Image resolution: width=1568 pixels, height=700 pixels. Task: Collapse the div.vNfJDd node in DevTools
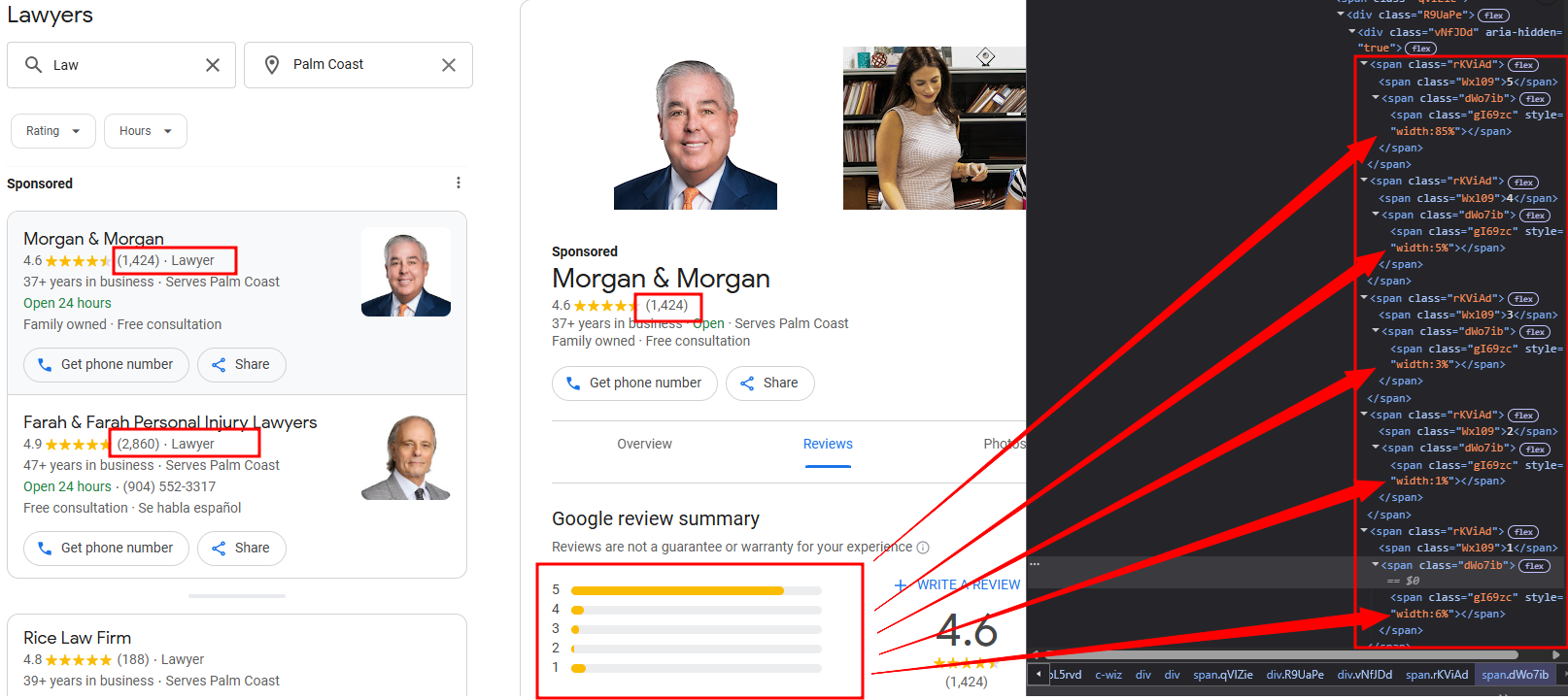tap(1352, 32)
